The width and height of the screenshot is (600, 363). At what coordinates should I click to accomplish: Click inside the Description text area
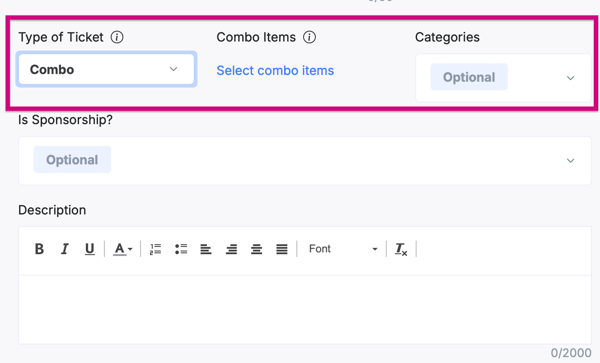(x=305, y=309)
